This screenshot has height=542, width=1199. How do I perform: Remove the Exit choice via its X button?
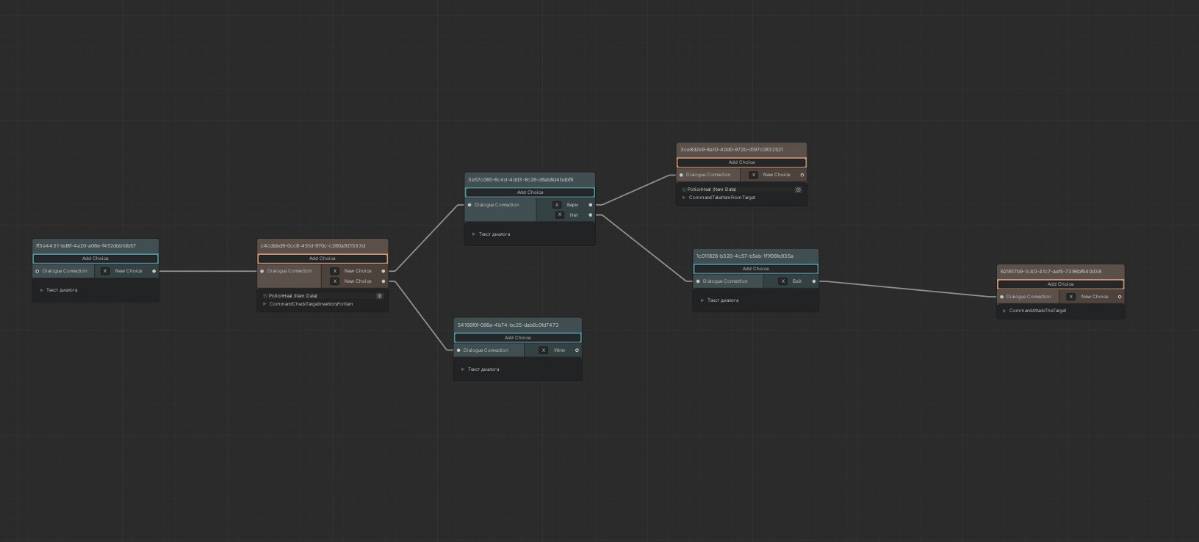(x=781, y=281)
